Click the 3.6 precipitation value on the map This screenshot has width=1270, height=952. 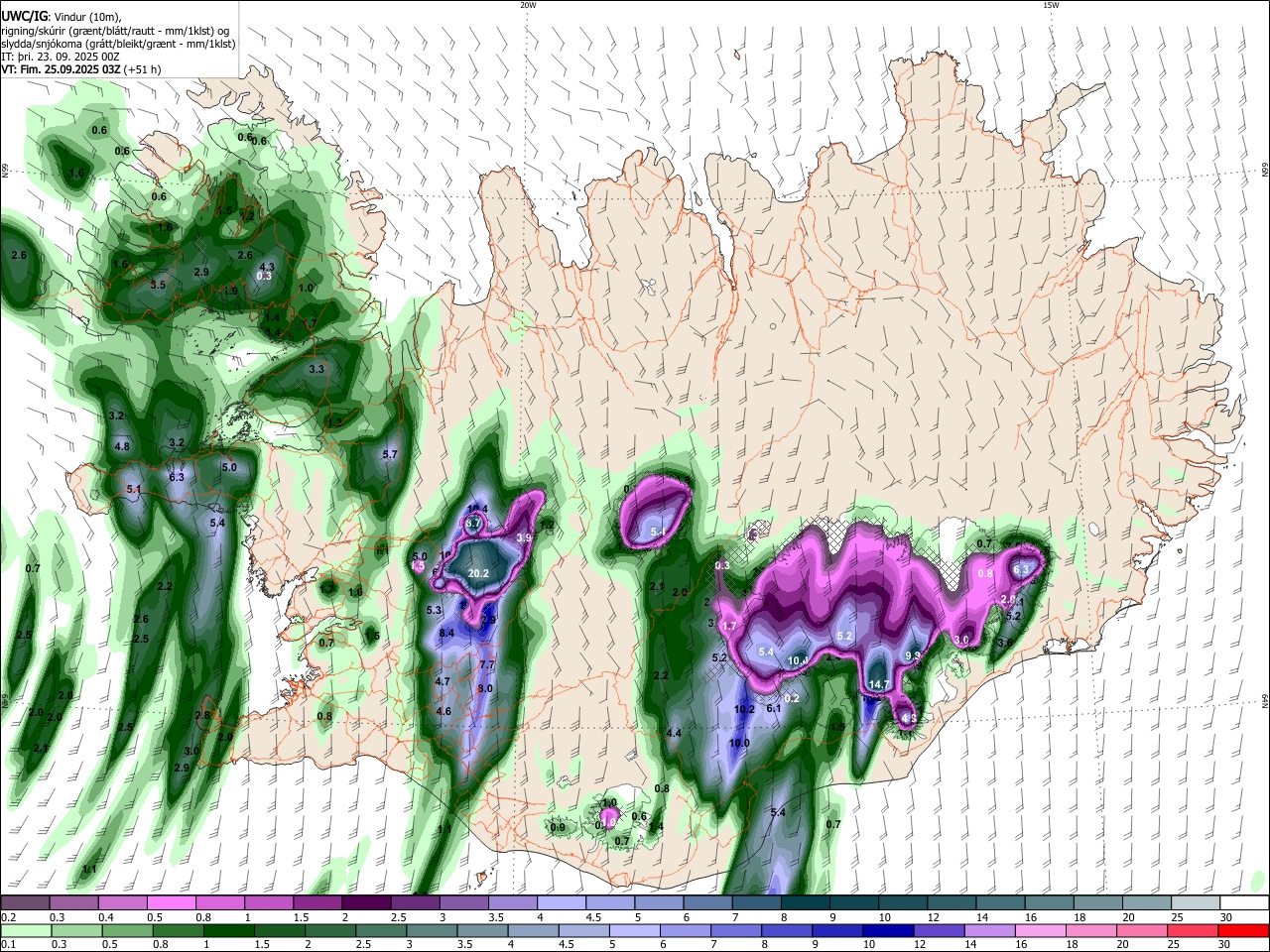(1004, 643)
